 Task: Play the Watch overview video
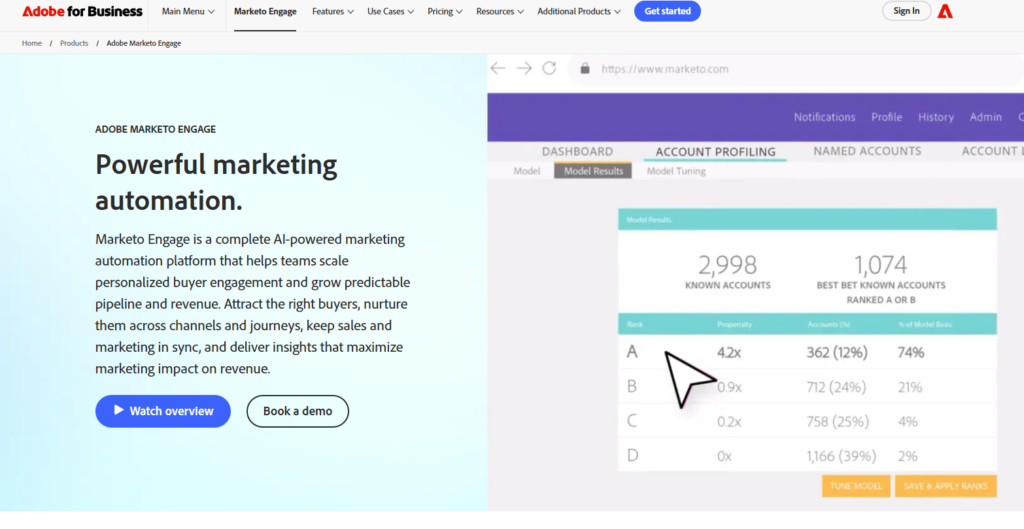click(163, 411)
